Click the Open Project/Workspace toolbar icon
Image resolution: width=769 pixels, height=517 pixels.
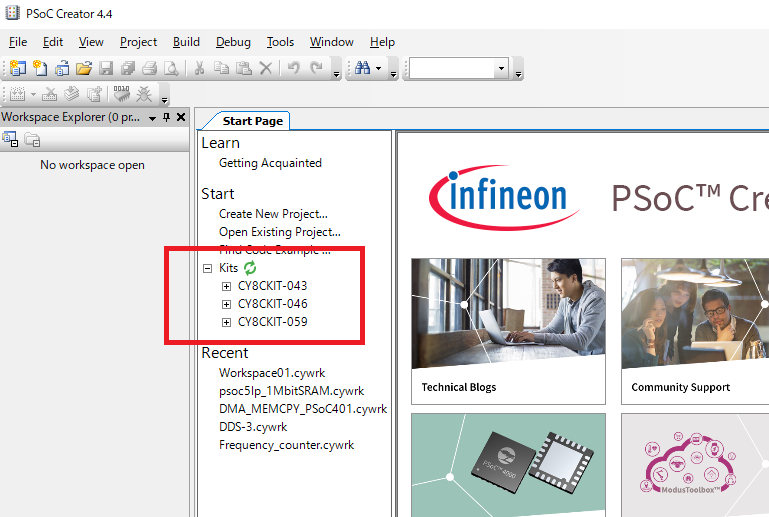click(x=62, y=68)
